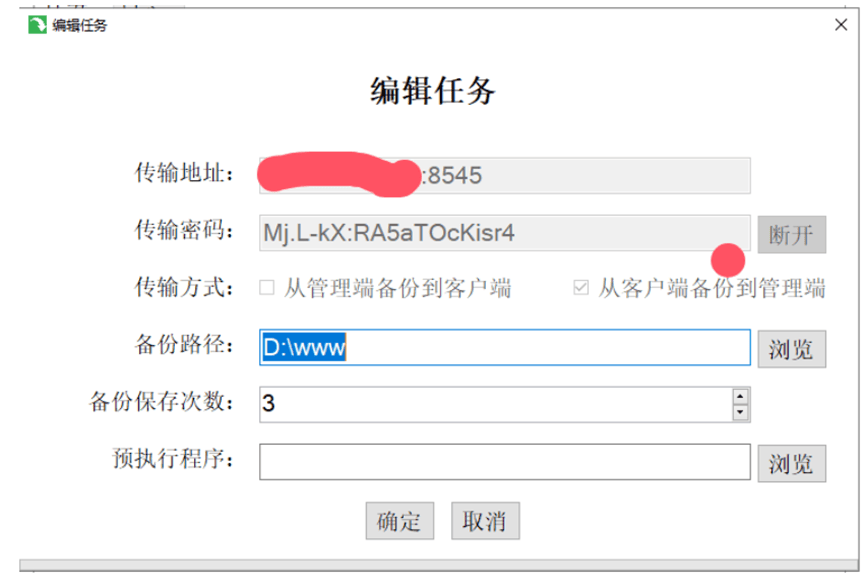This screenshot has height=578, width=865.
Task: Close the 编辑任务 dialog window
Action: [841, 25]
